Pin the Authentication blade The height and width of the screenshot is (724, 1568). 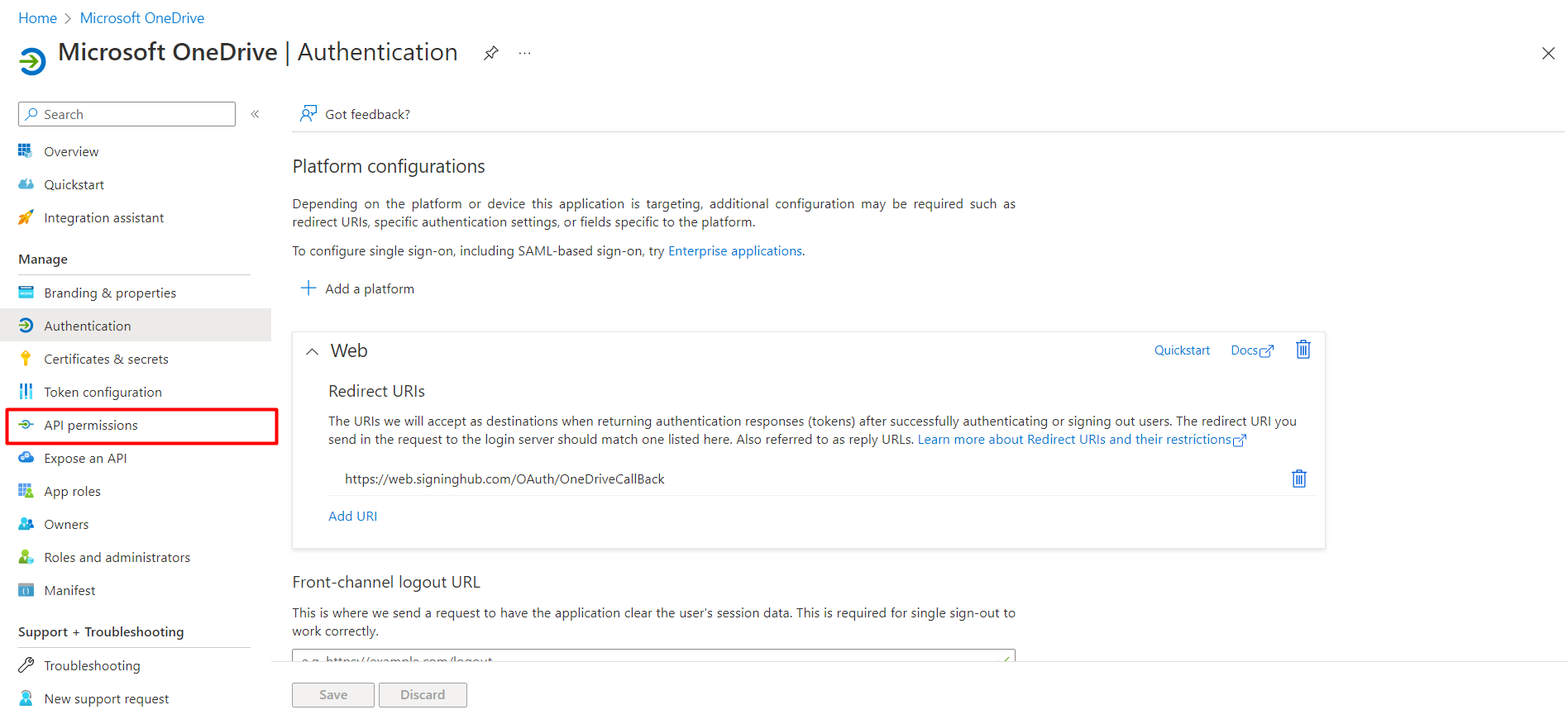click(491, 53)
